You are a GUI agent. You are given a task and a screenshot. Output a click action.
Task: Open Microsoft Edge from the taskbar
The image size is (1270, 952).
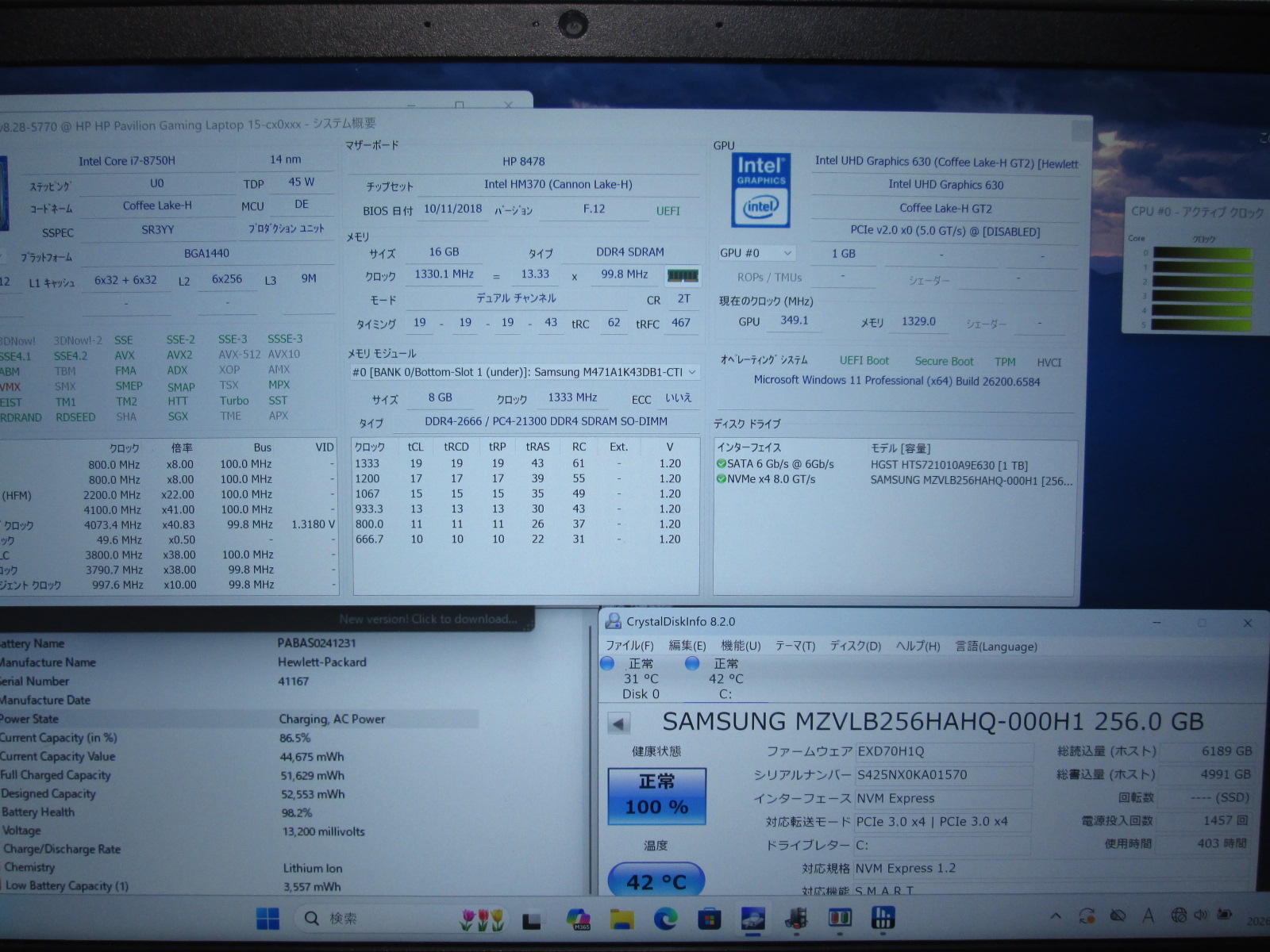click(x=665, y=919)
